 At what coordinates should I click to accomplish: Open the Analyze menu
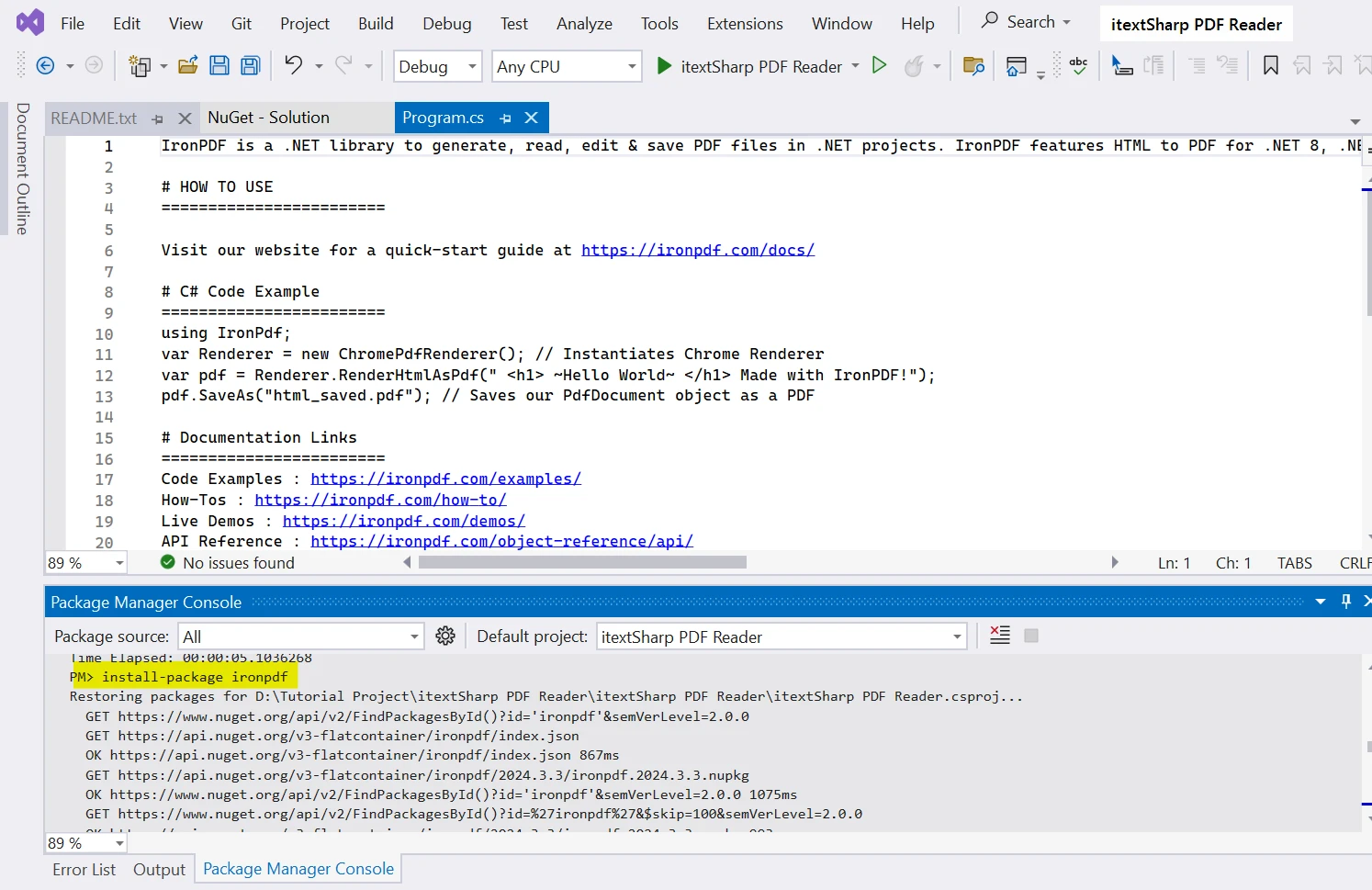[x=584, y=23]
